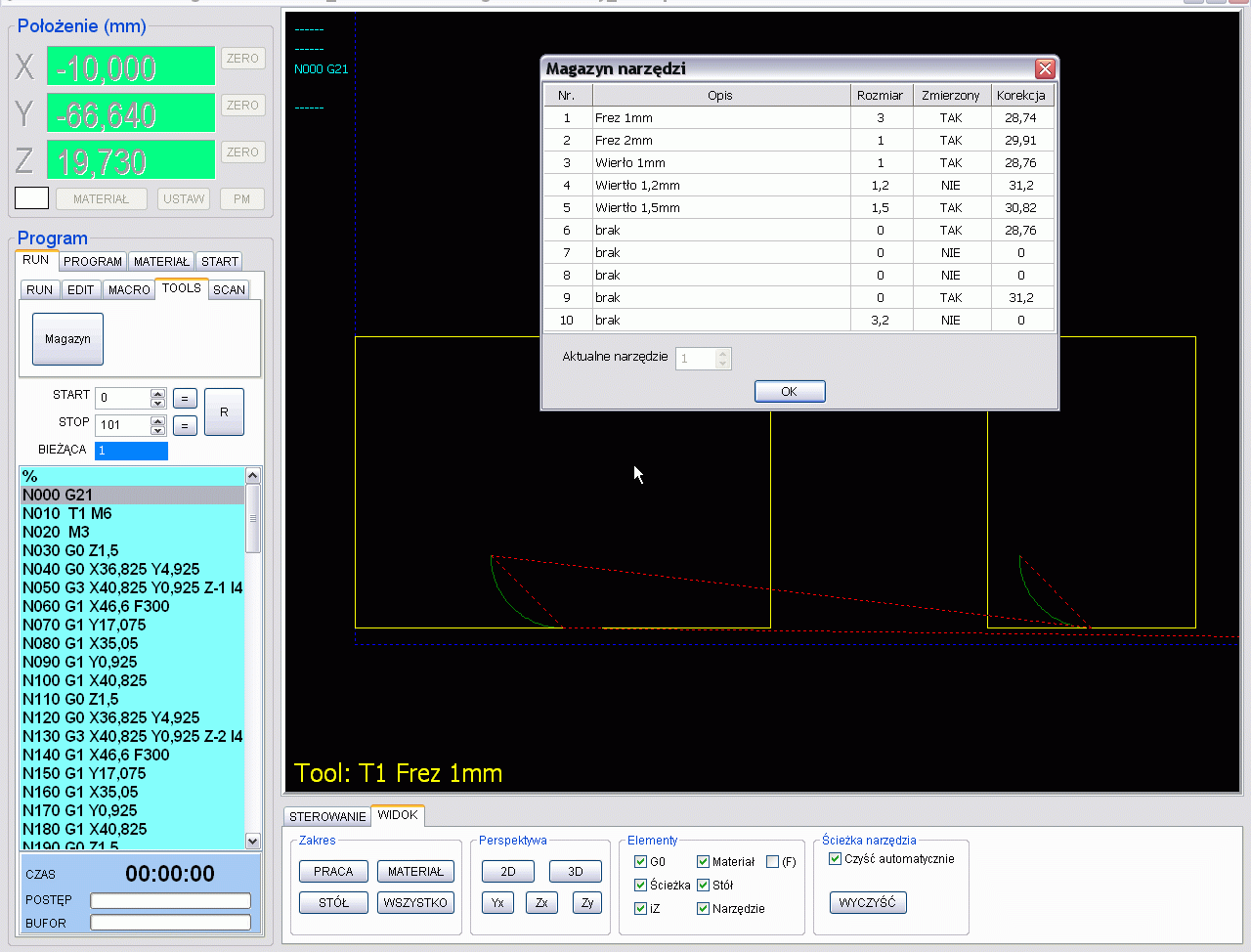This screenshot has width=1251, height=952.
Task: Select line N010 T1 M6
Action: (x=132, y=513)
